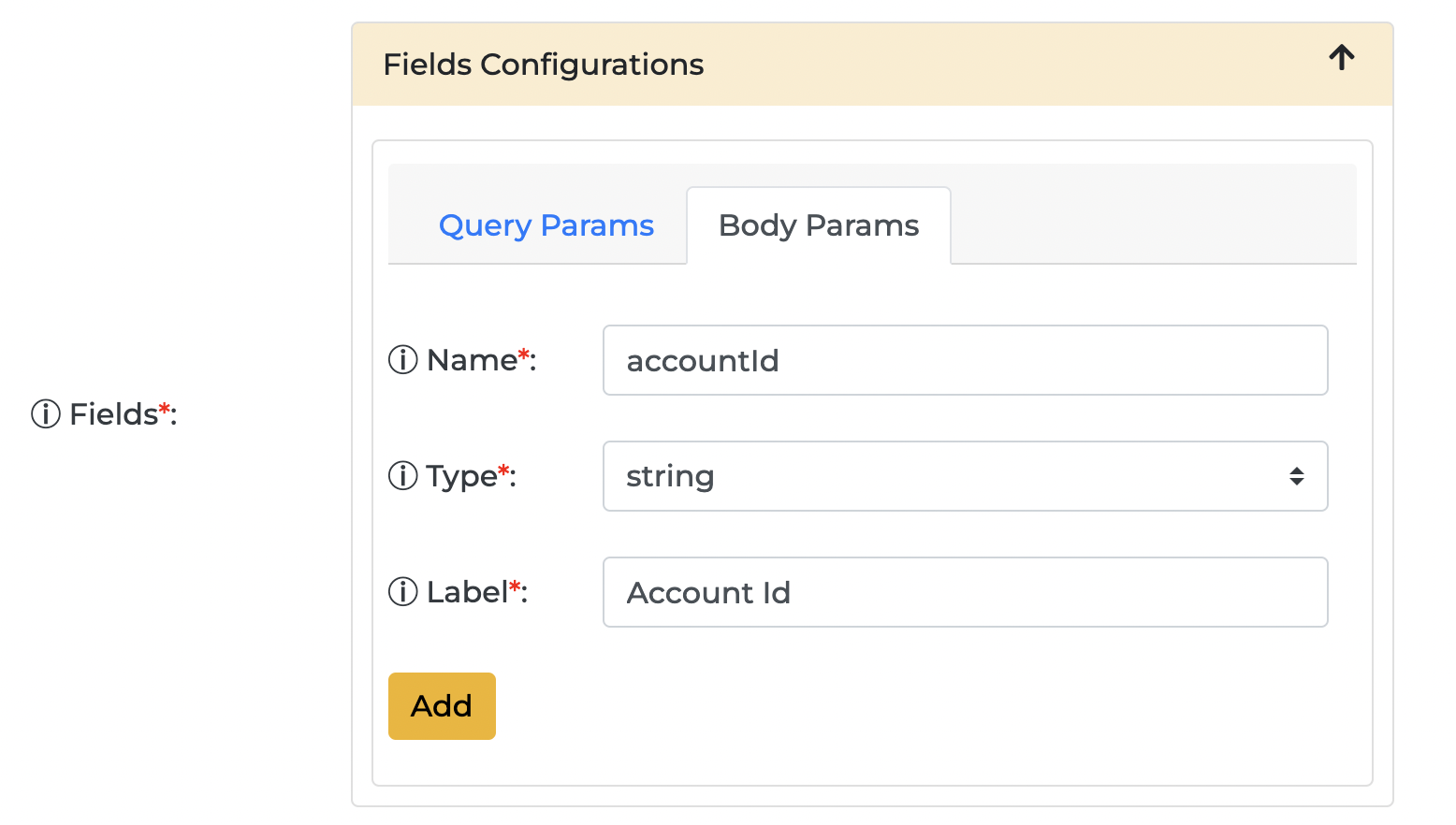Click the Fields Configurations header title
1456x825 pixels.
[x=543, y=65]
